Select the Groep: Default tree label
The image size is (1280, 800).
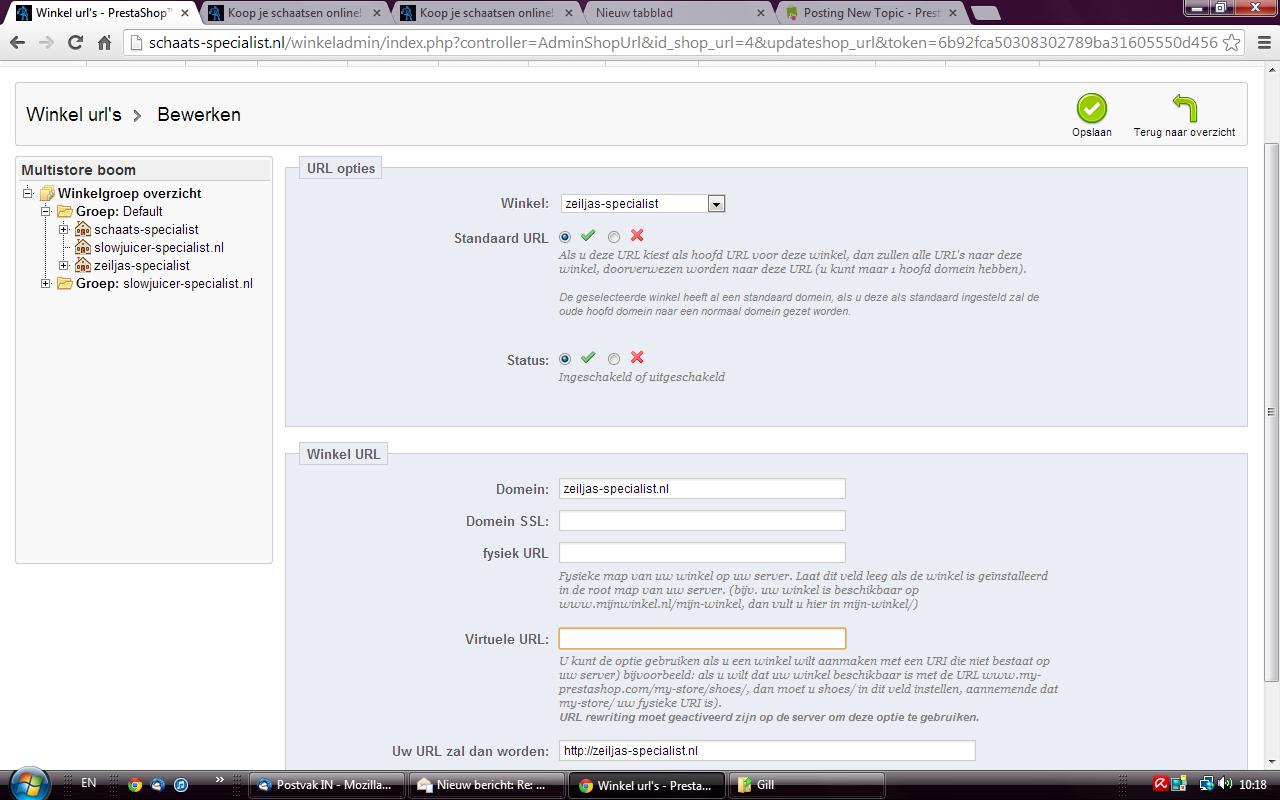[119, 212]
